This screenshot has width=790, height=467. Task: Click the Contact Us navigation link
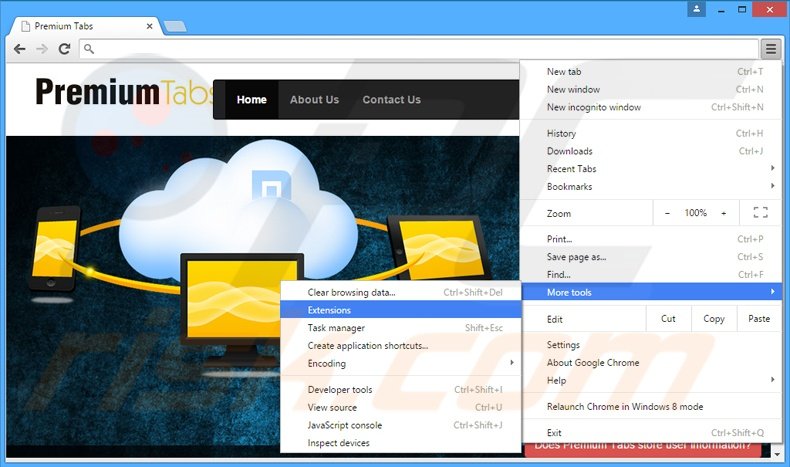[x=391, y=100]
